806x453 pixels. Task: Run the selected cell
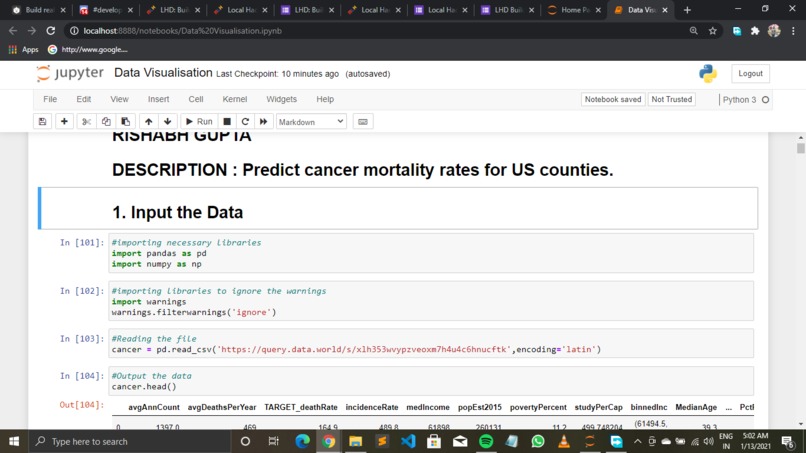[199, 122]
